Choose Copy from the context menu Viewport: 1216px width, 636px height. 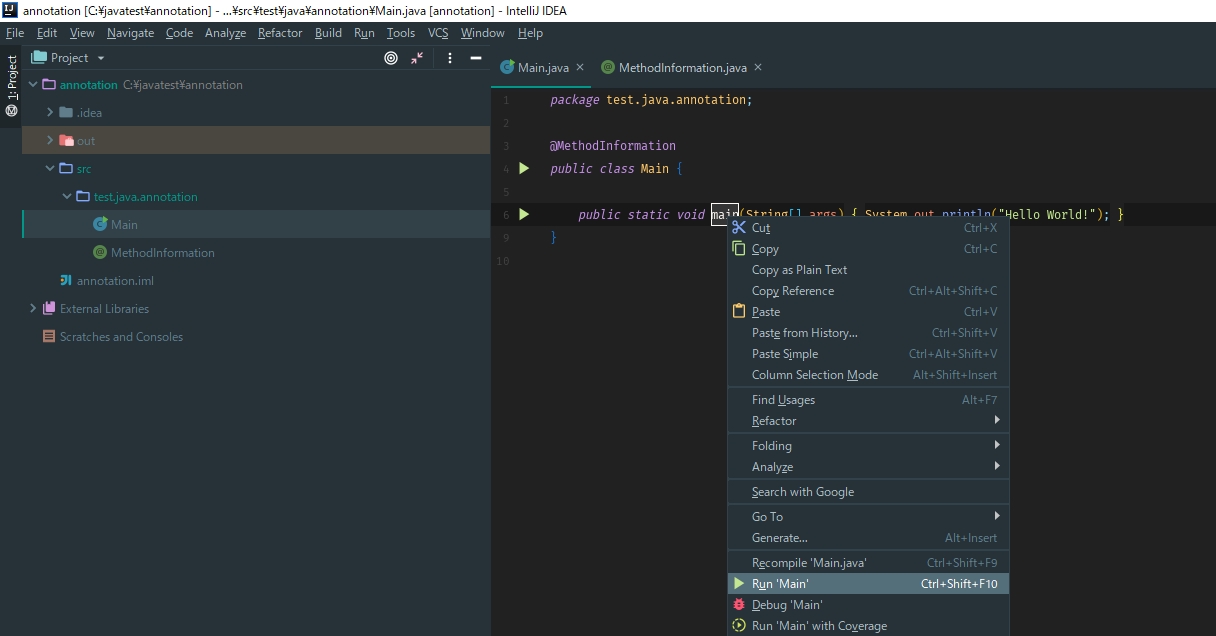coord(868,249)
